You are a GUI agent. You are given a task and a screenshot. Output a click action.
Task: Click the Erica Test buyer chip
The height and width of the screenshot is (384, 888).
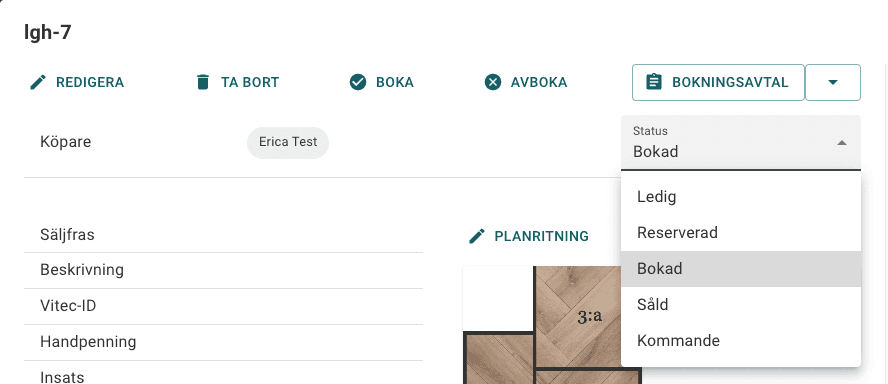click(x=288, y=142)
